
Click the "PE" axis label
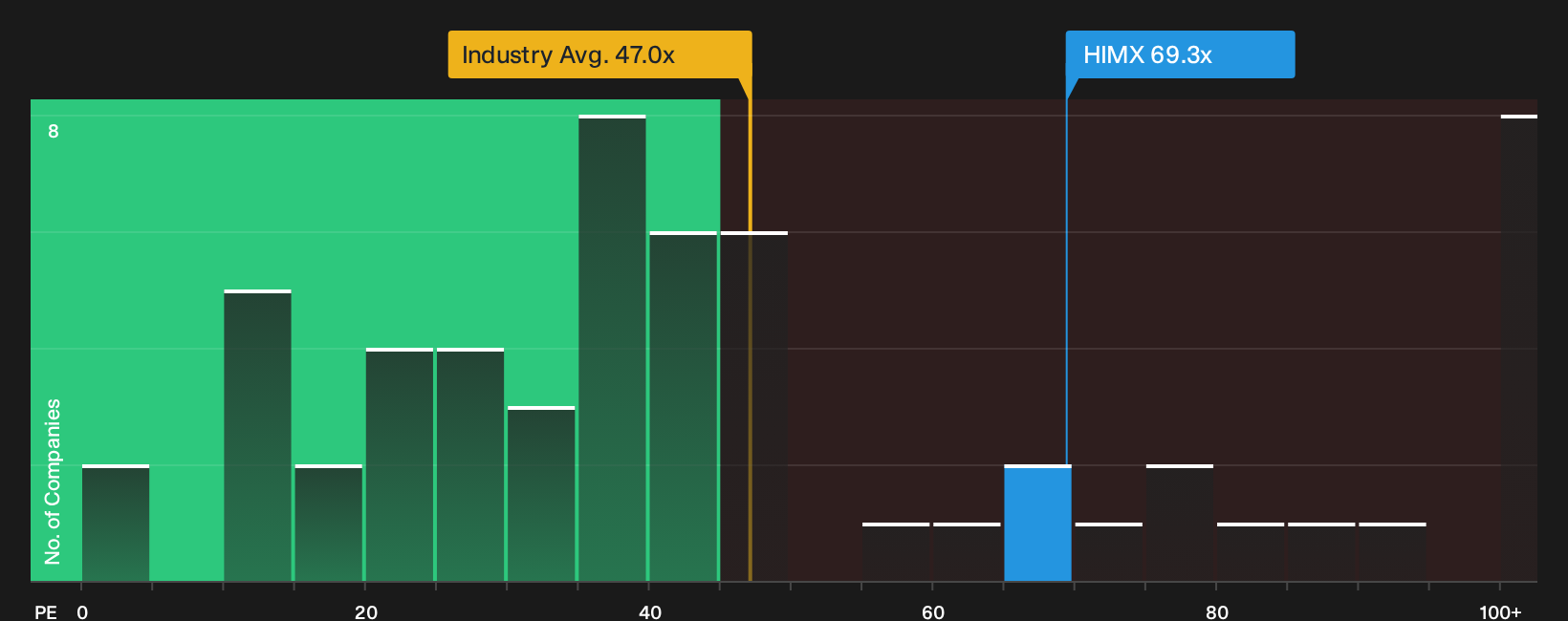[x=46, y=611]
